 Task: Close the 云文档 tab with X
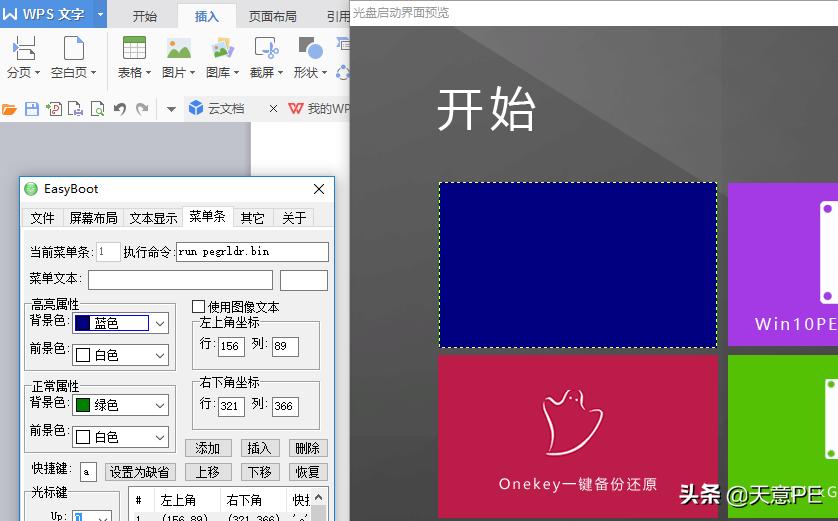(273, 108)
